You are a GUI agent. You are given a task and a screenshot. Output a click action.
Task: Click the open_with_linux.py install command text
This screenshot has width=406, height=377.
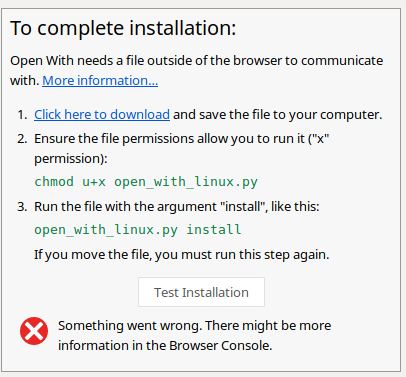(138, 230)
